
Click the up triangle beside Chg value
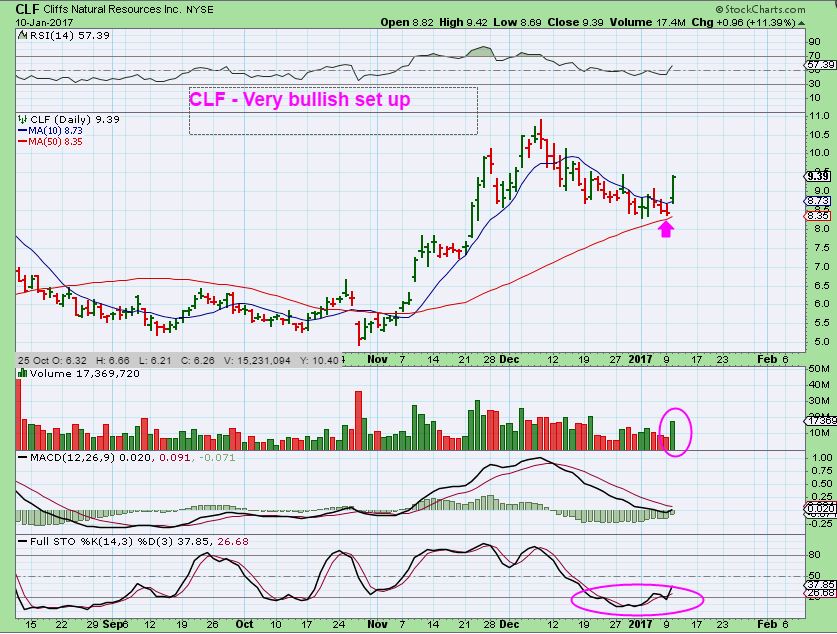click(801, 23)
